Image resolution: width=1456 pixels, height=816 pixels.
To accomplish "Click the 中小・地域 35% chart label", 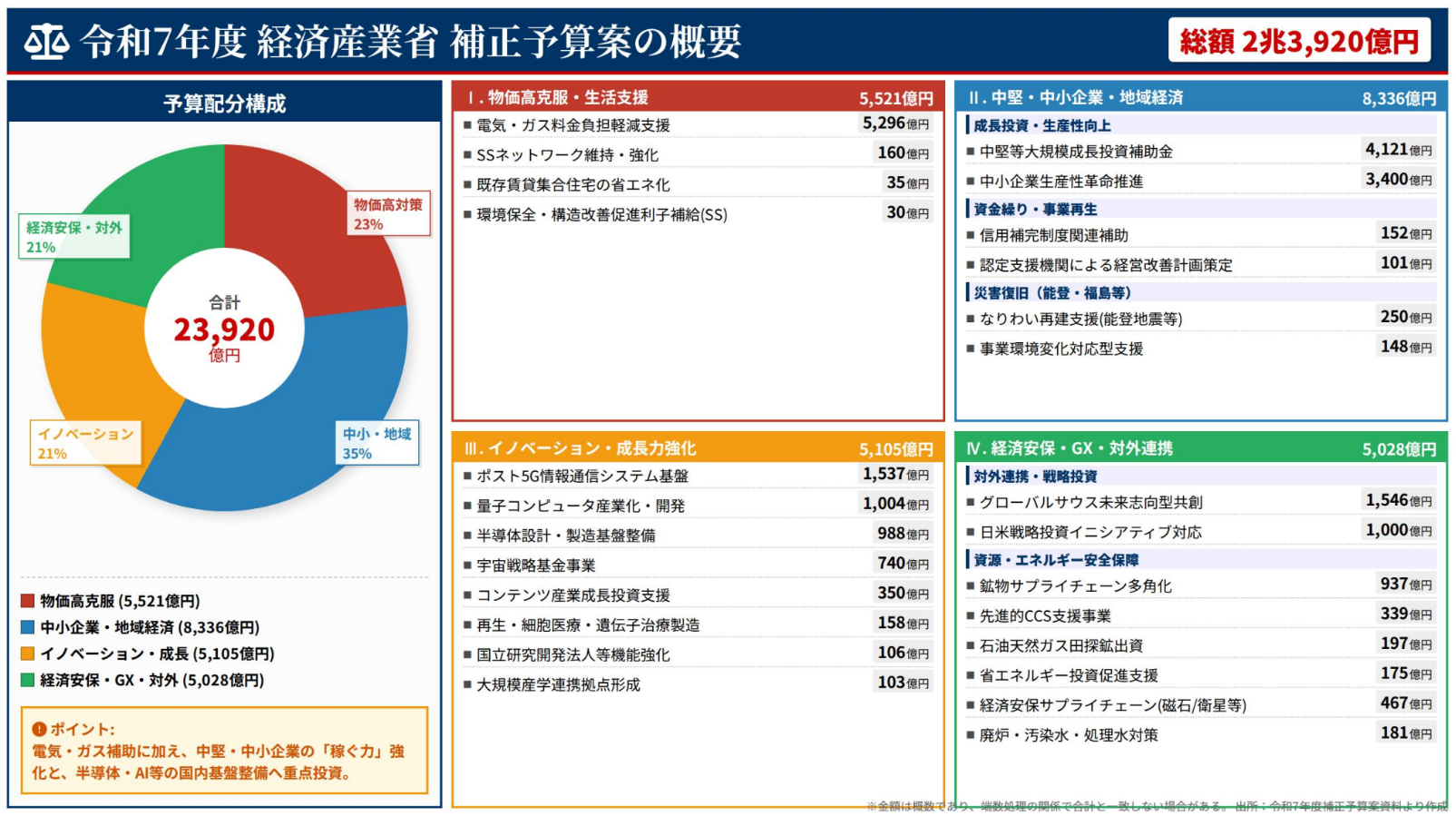I will click(376, 443).
